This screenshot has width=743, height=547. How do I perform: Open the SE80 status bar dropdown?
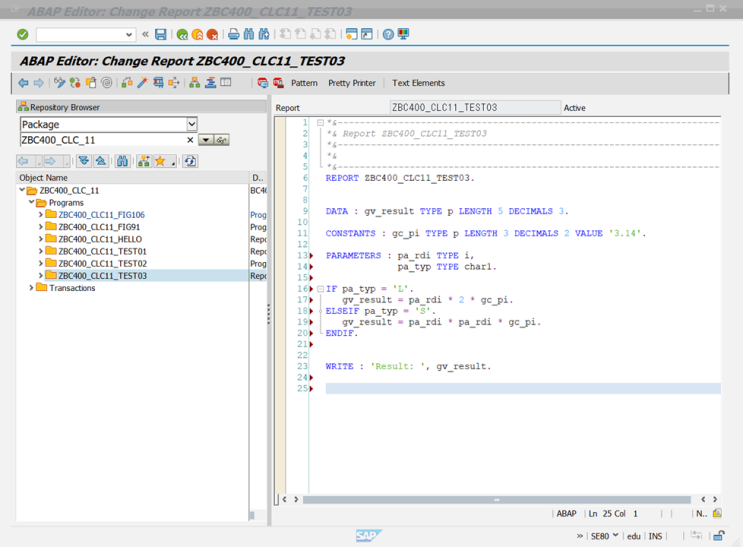(615, 536)
